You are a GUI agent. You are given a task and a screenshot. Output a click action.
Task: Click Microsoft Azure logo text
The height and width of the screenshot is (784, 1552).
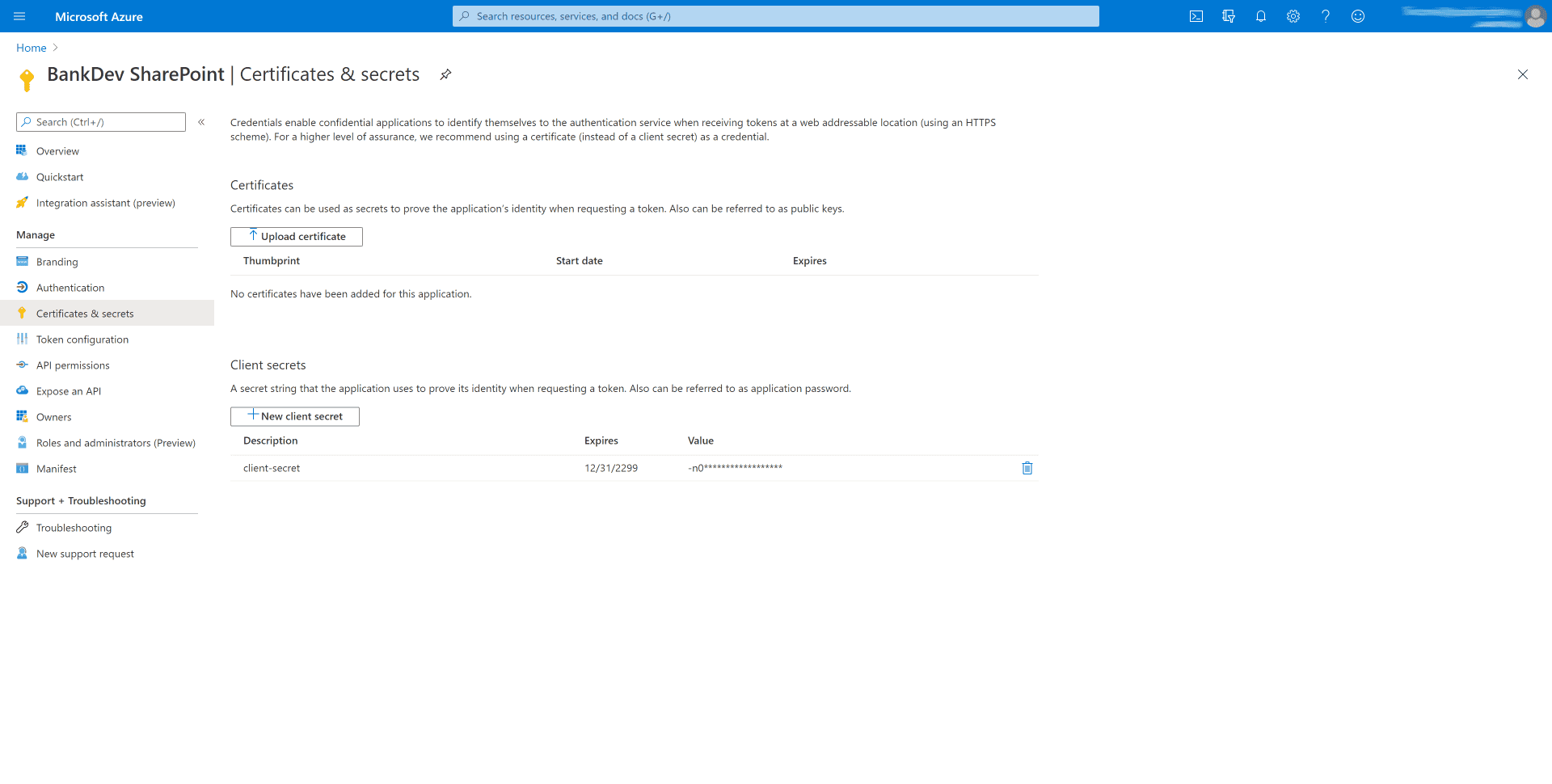coord(99,16)
